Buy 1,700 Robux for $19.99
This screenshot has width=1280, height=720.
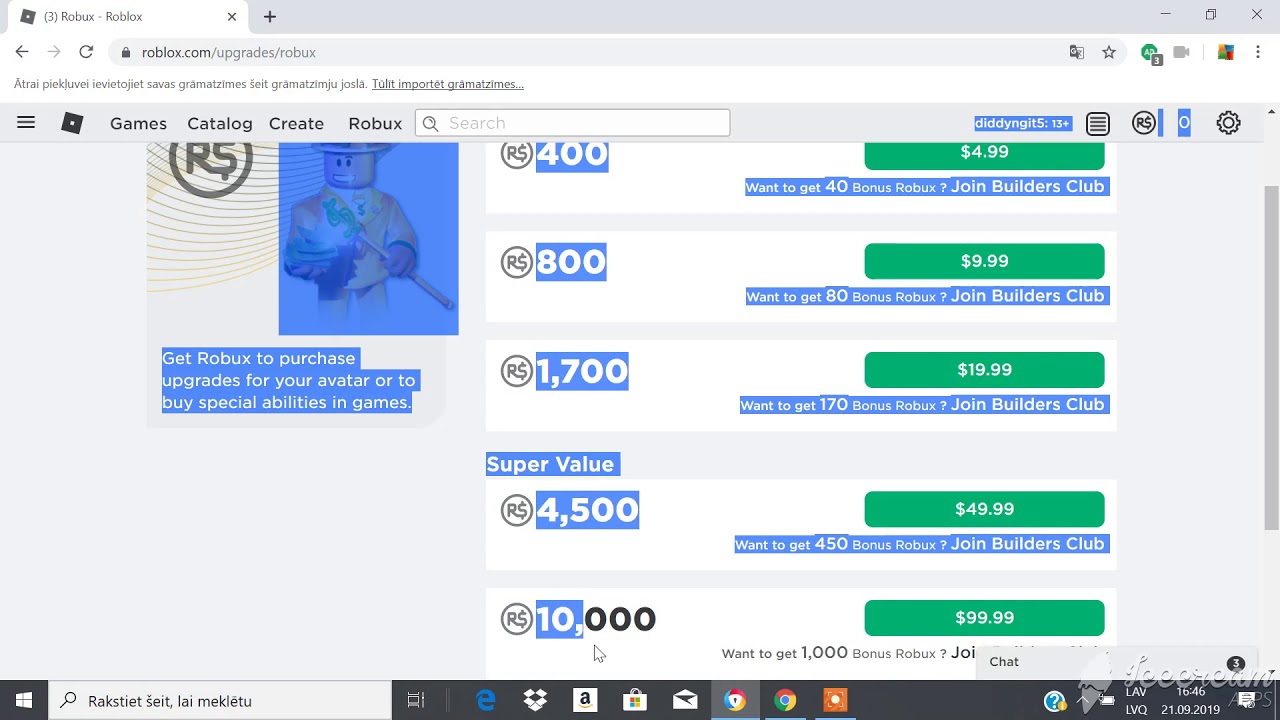[984, 370]
